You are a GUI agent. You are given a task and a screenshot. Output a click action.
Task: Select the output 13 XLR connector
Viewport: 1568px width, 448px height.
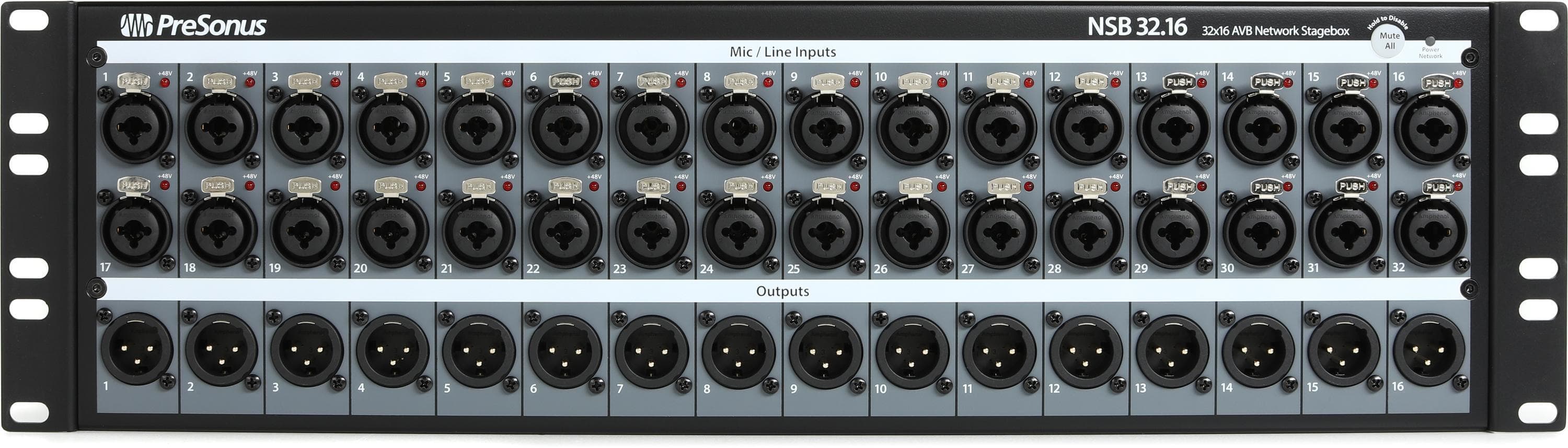1172,351
